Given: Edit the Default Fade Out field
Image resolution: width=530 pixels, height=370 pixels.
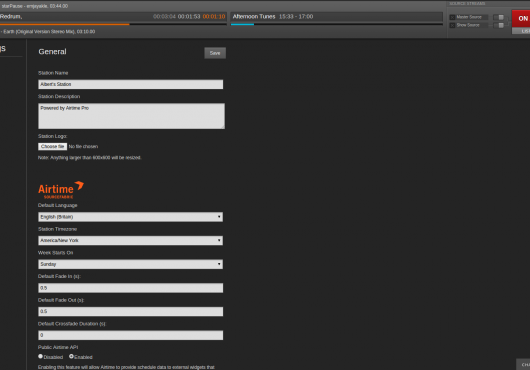Looking at the screenshot, I should [130, 311].
